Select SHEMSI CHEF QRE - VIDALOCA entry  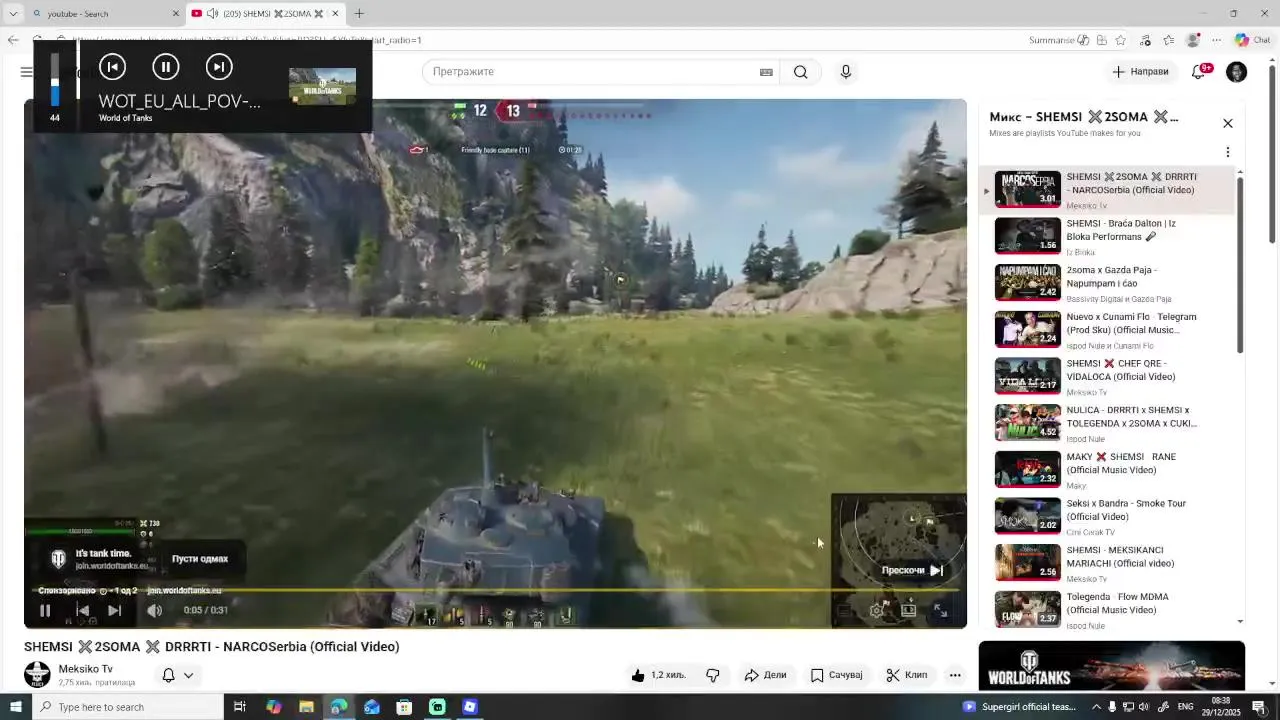1109,377
